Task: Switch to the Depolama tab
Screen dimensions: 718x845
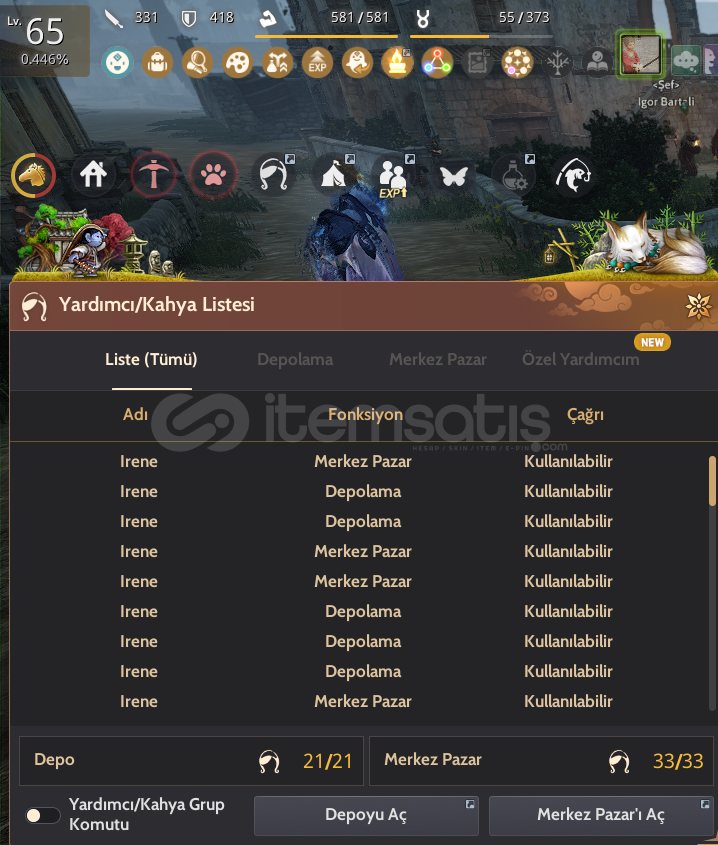Action: (x=295, y=359)
